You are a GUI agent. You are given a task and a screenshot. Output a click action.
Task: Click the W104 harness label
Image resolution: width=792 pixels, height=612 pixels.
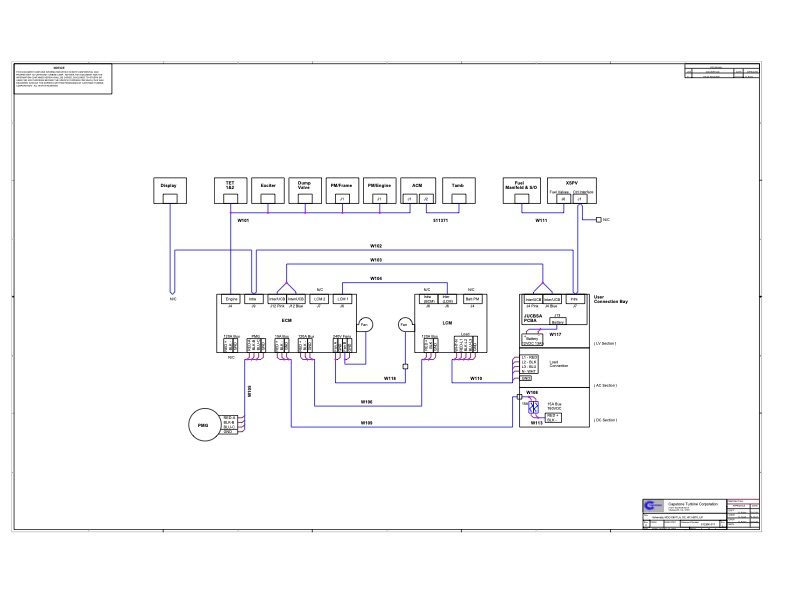click(x=376, y=278)
